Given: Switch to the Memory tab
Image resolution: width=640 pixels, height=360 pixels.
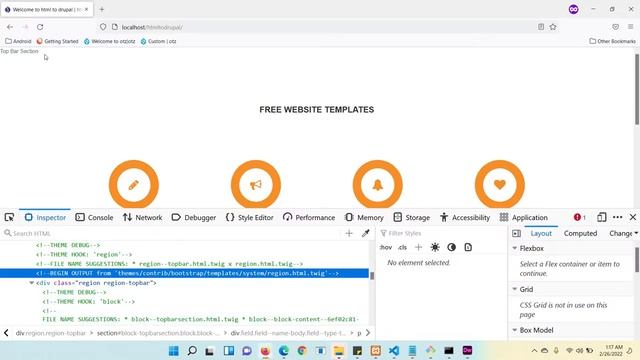Looking at the screenshot, I should 364,217.
